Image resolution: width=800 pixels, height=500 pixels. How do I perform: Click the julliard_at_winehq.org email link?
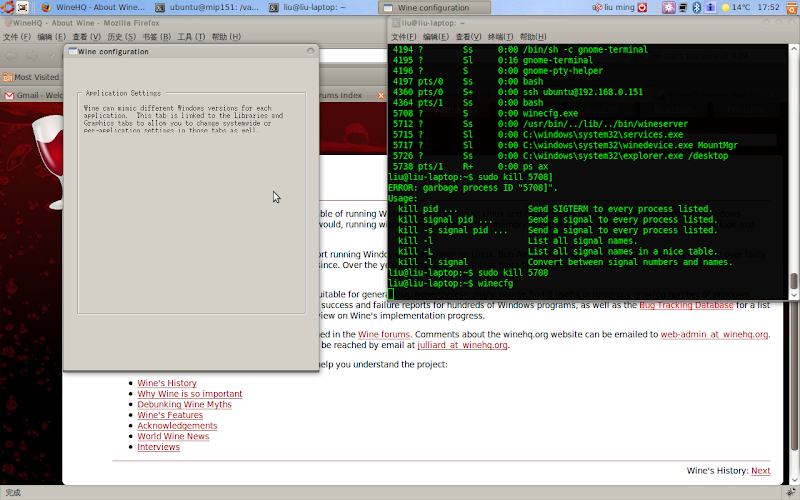click(x=462, y=345)
